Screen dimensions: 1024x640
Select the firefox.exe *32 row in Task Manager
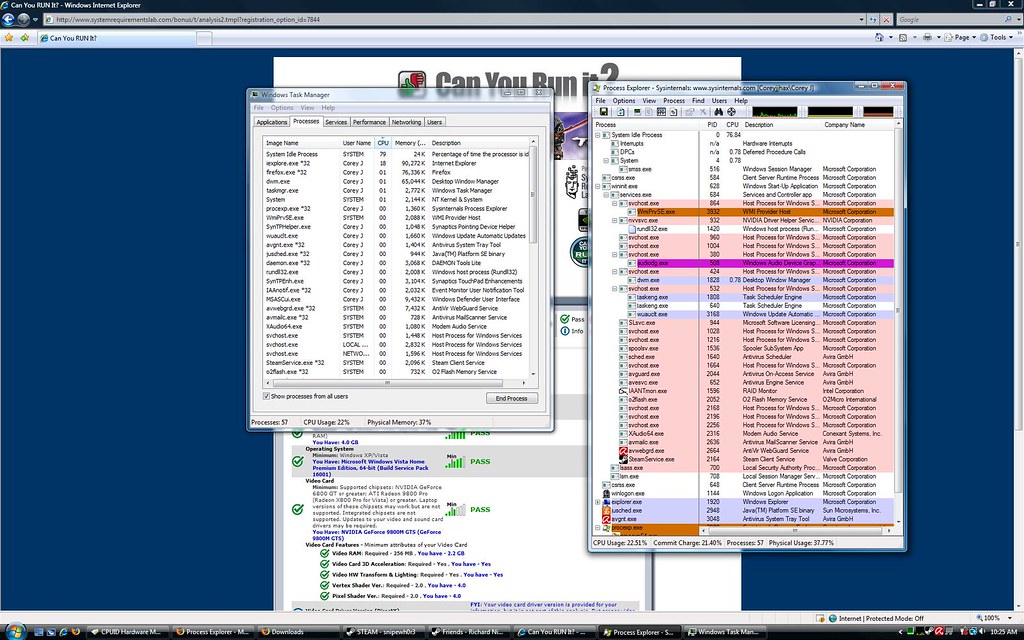397,172
